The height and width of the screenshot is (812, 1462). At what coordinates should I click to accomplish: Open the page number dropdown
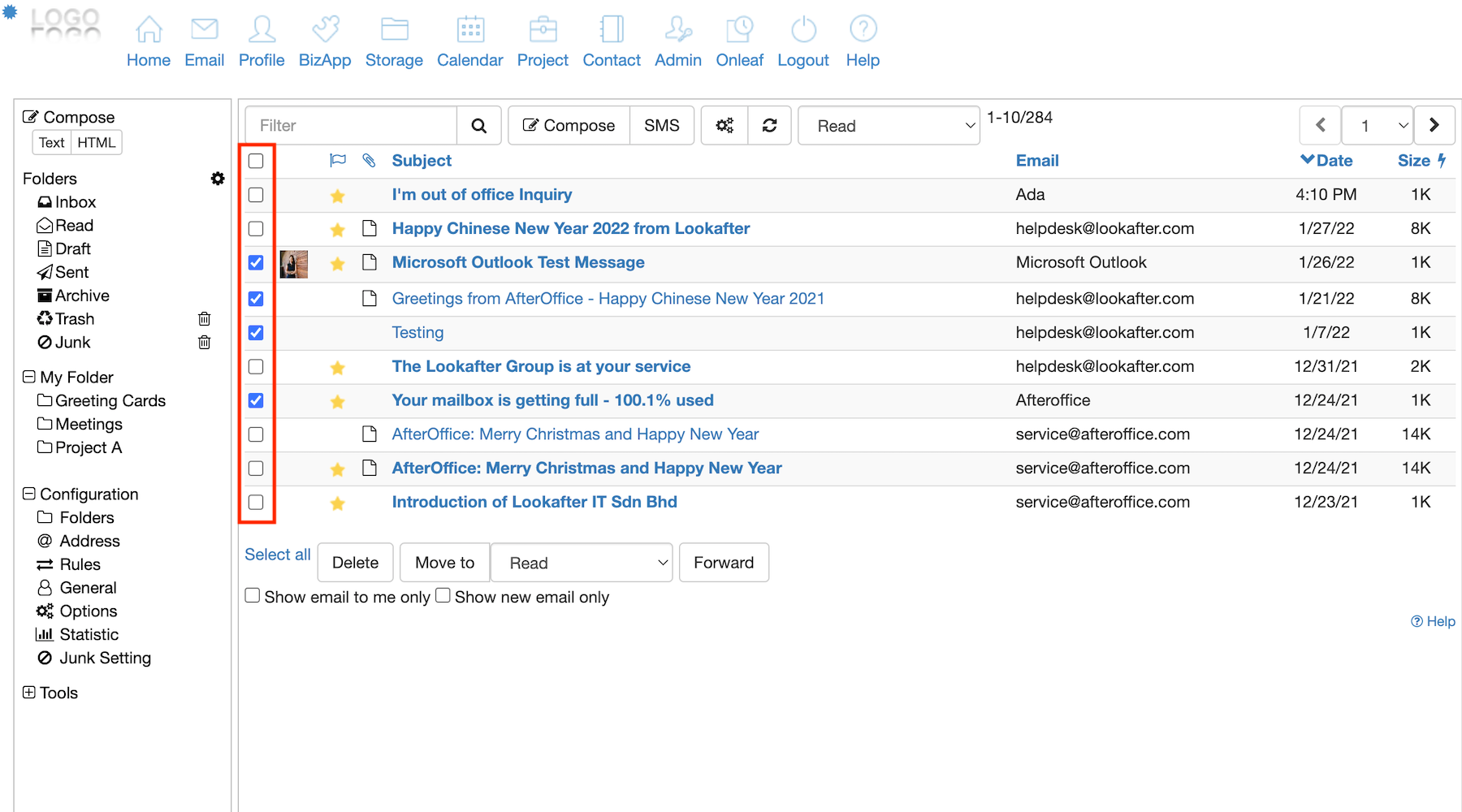1378,126
